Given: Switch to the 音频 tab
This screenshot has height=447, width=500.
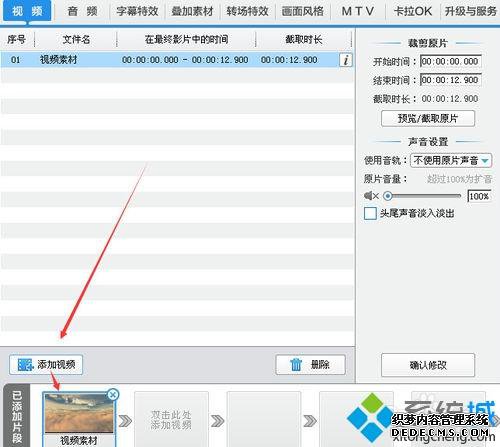Looking at the screenshot, I should pyautogui.click(x=83, y=11).
